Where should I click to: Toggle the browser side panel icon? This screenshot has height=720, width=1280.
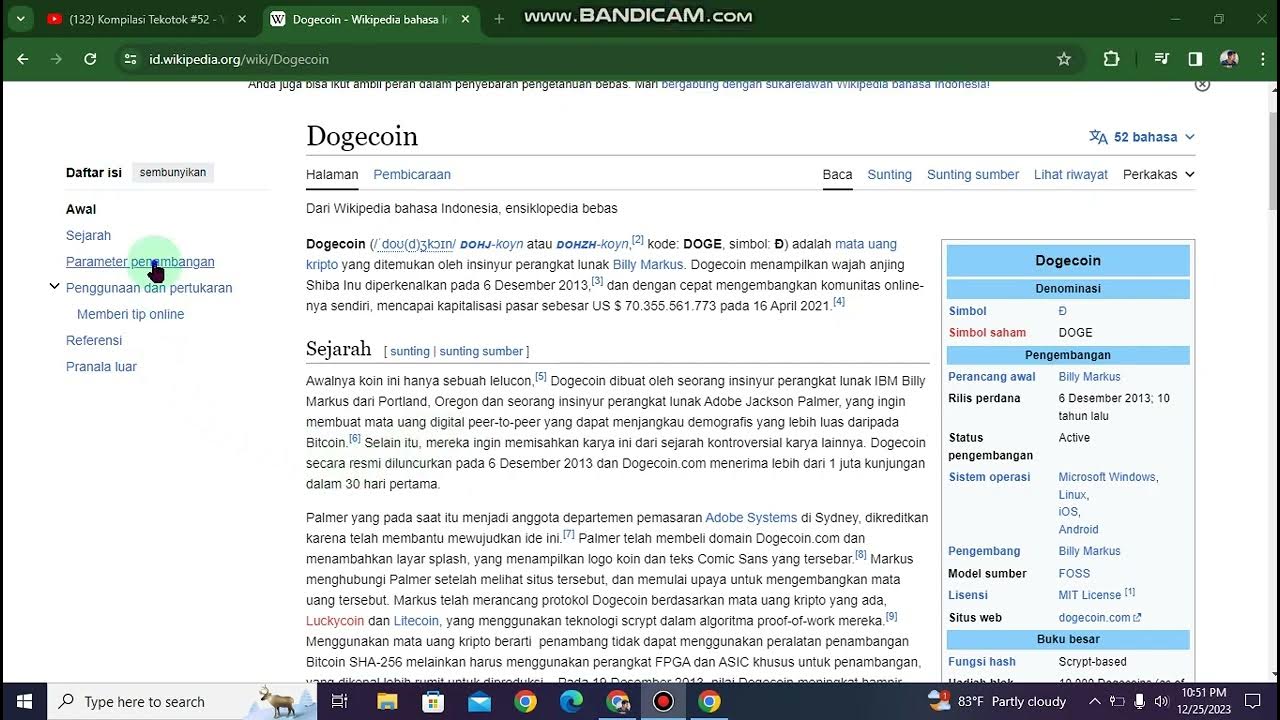coord(1195,59)
